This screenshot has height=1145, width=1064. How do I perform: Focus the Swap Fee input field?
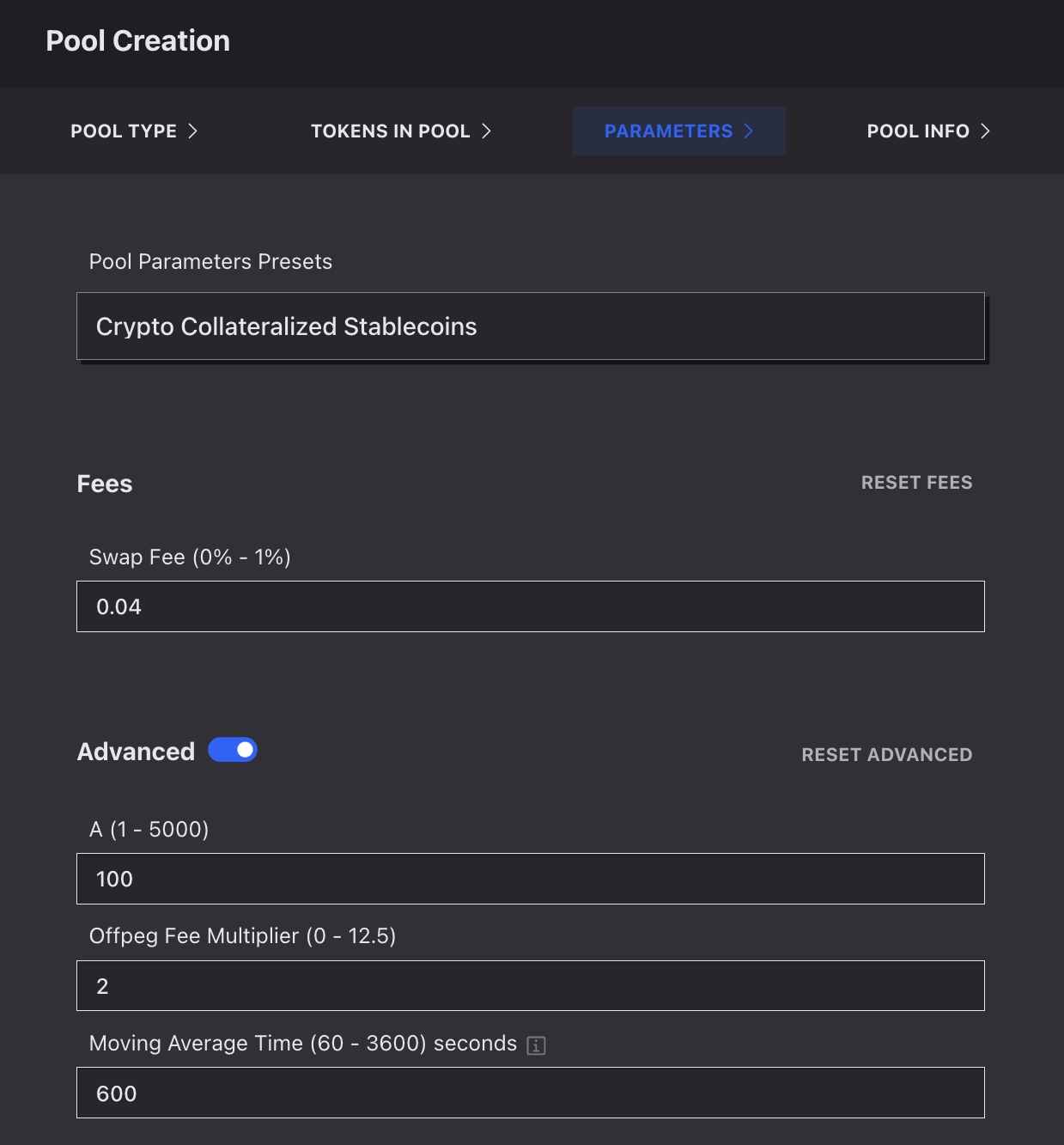click(530, 606)
